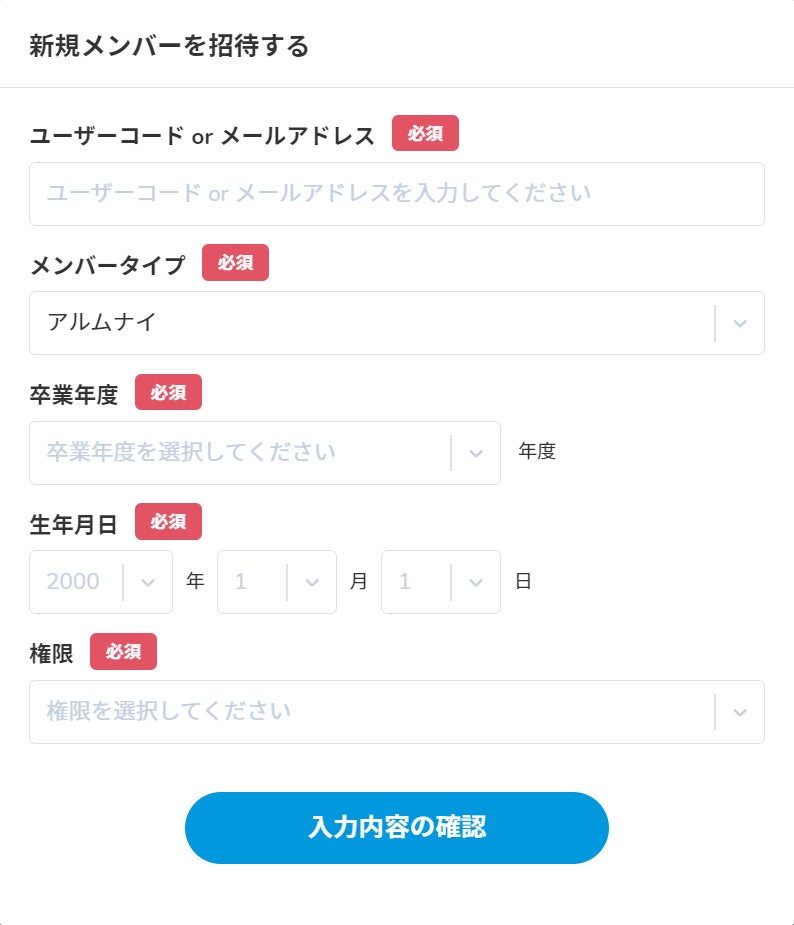Click the 必須 badge next to メンバータイプ label
794x925 pixels.
point(235,263)
